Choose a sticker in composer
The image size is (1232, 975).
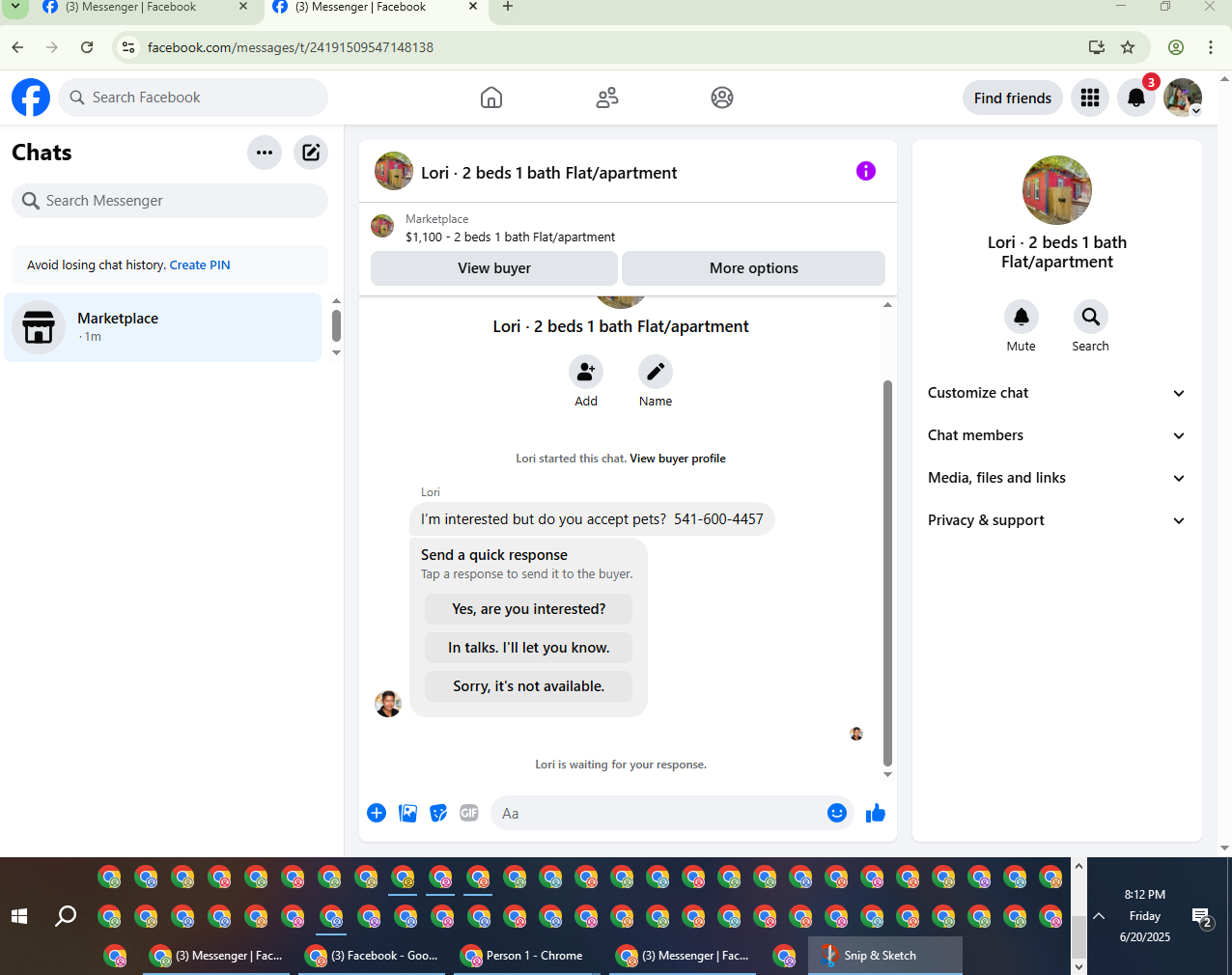(x=438, y=813)
